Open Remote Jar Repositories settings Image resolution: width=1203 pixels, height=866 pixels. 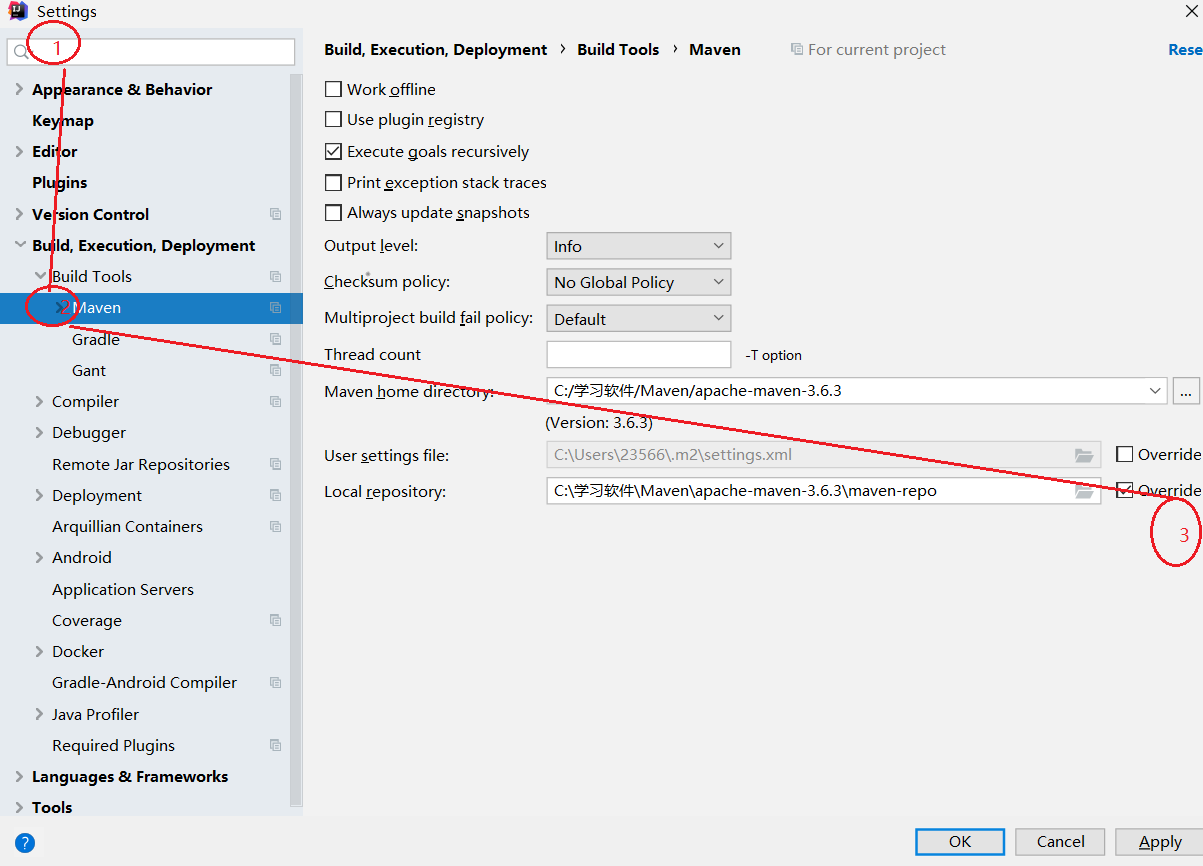click(141, 464)
